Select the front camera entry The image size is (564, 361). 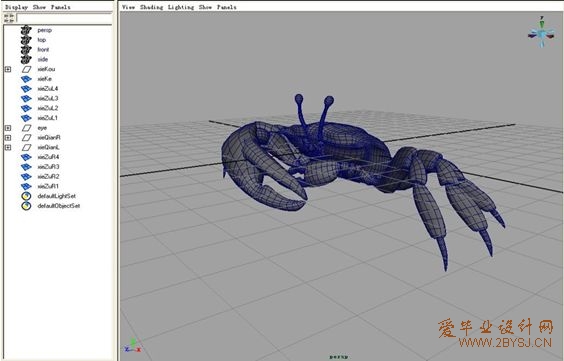[43, 50]
